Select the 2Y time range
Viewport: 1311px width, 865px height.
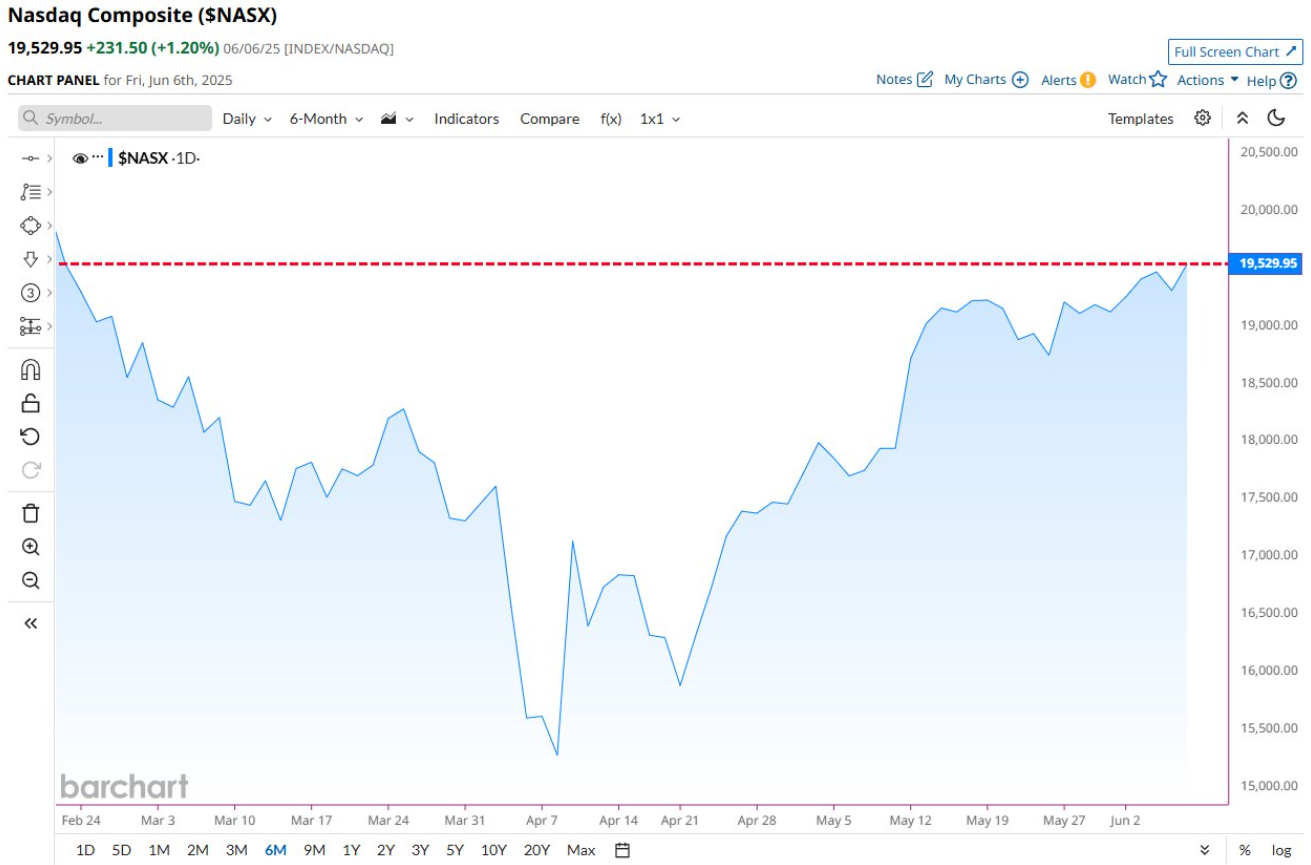tap(385, 850)
